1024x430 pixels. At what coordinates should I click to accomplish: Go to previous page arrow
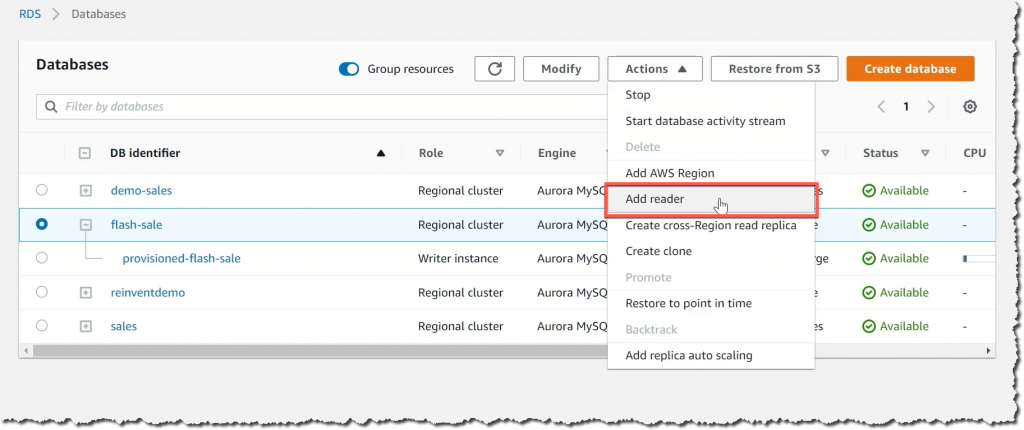pos(881,107)
